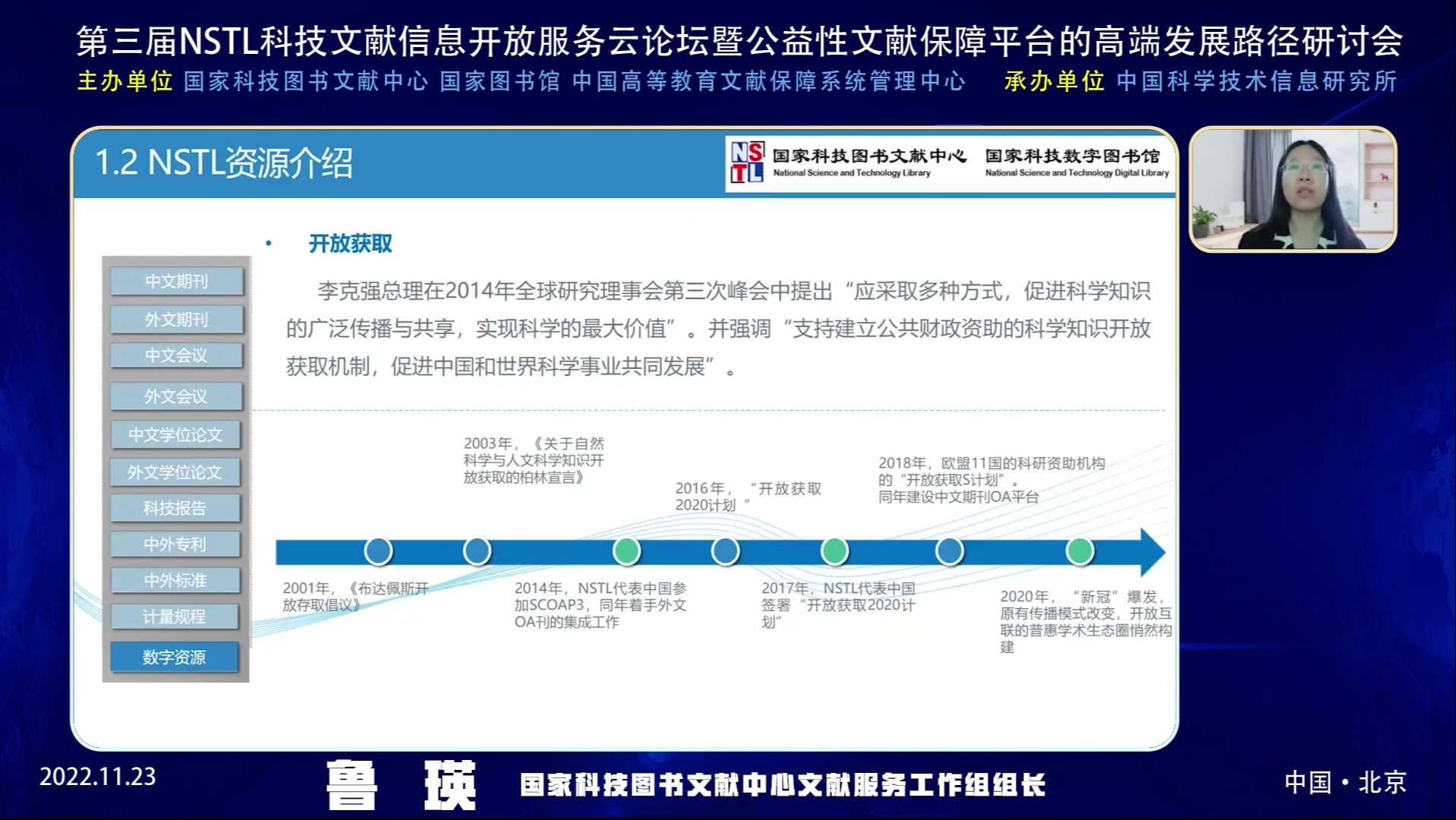
Task: Select the 中文期刊 sidebar button
Action: pyautogui.click(x=176, y=281)
